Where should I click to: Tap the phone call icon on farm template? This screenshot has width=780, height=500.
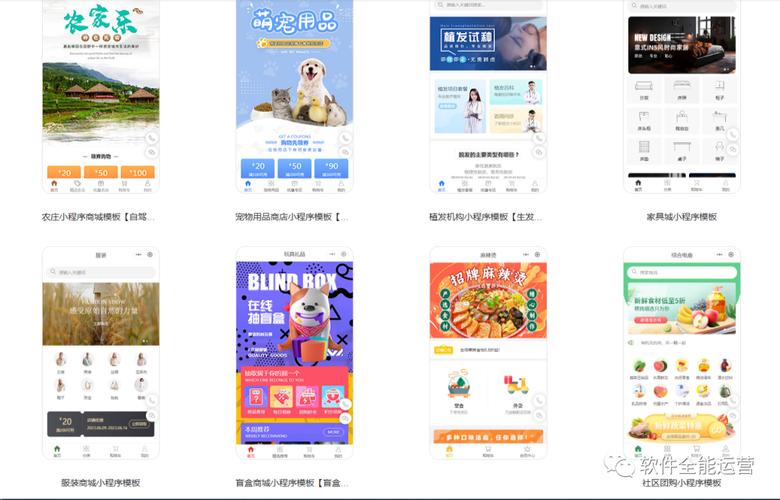(151, 138)
